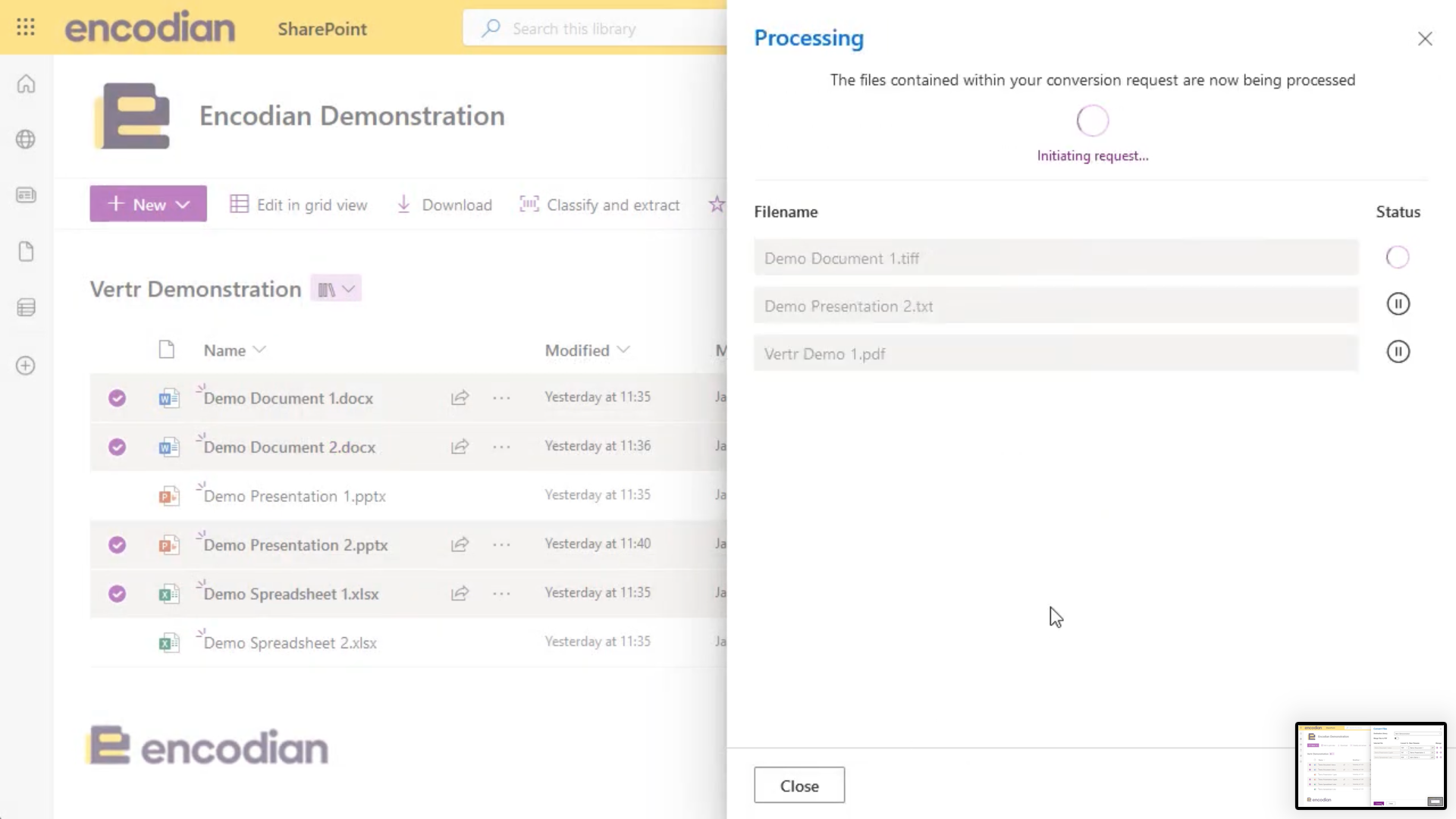Click the SharePoint link in header
The height and width of the screenshot is (819, 1456).
322,29
